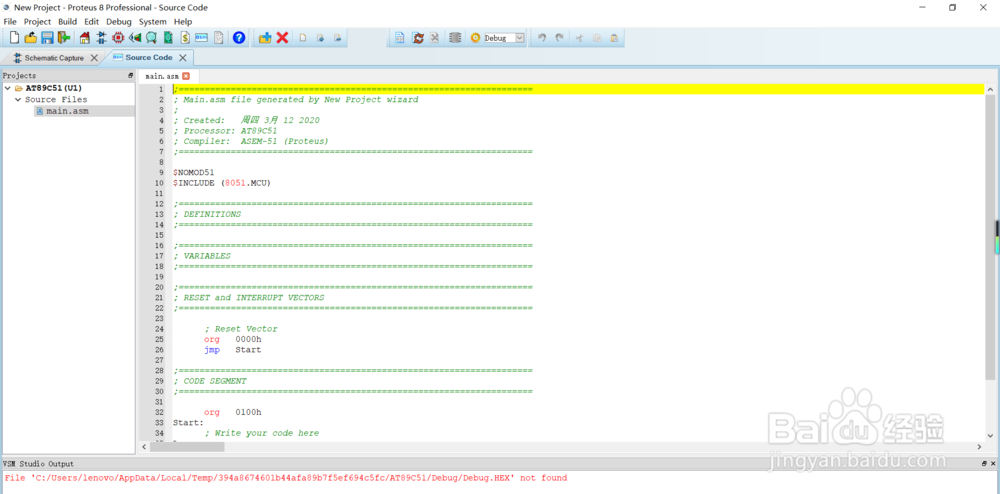Click the Rebuild Project icon with arrows
The height and width of the screenshot is (494, 1000).
(x=418, y=38)
